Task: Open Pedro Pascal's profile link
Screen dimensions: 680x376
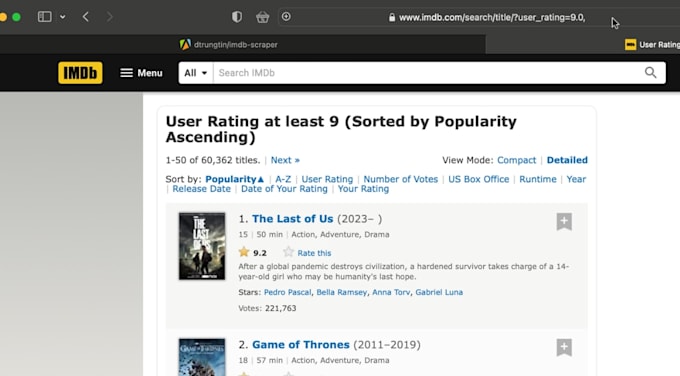Action: (288, 292)
